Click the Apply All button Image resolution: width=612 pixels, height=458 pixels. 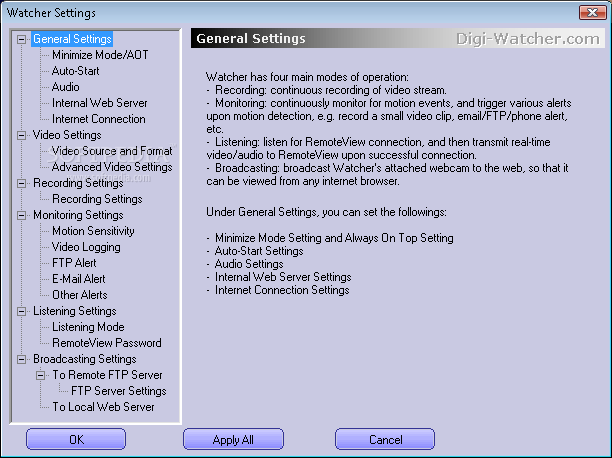tap(233, 440)
